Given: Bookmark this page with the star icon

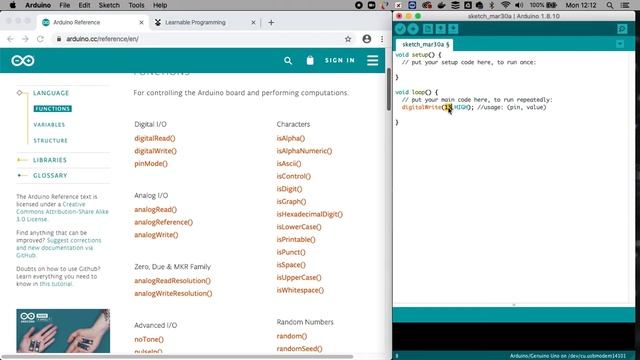Looking at the screenshot, I should click(348, 39).
